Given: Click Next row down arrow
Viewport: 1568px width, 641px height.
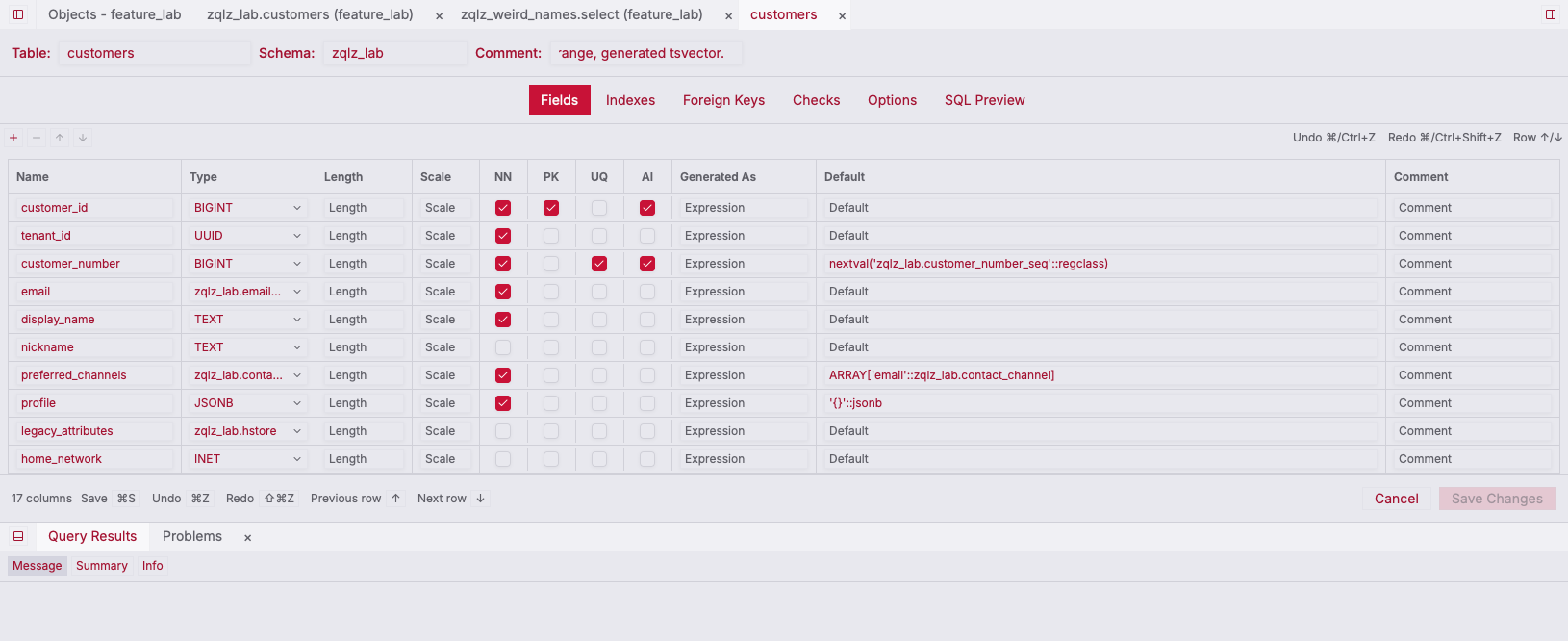Looking at the screenshot, I should 480,499.
